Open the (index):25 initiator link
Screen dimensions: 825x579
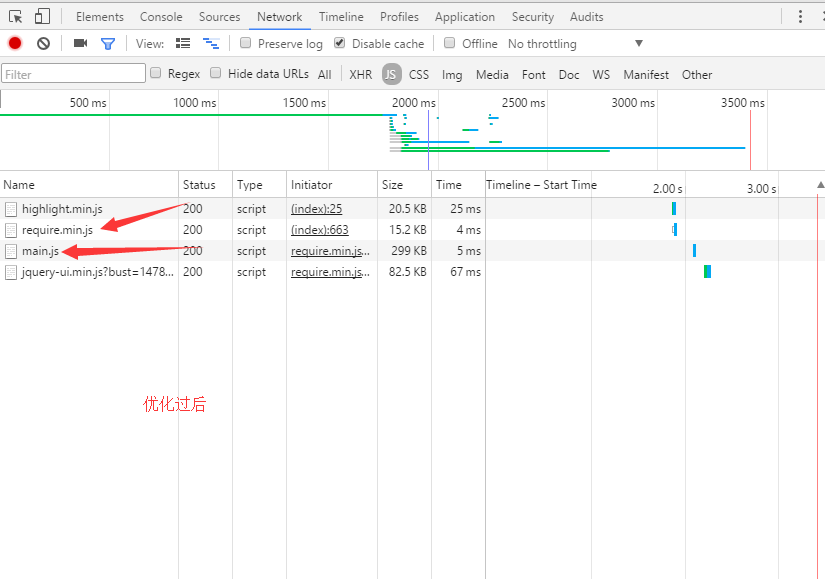316,209
